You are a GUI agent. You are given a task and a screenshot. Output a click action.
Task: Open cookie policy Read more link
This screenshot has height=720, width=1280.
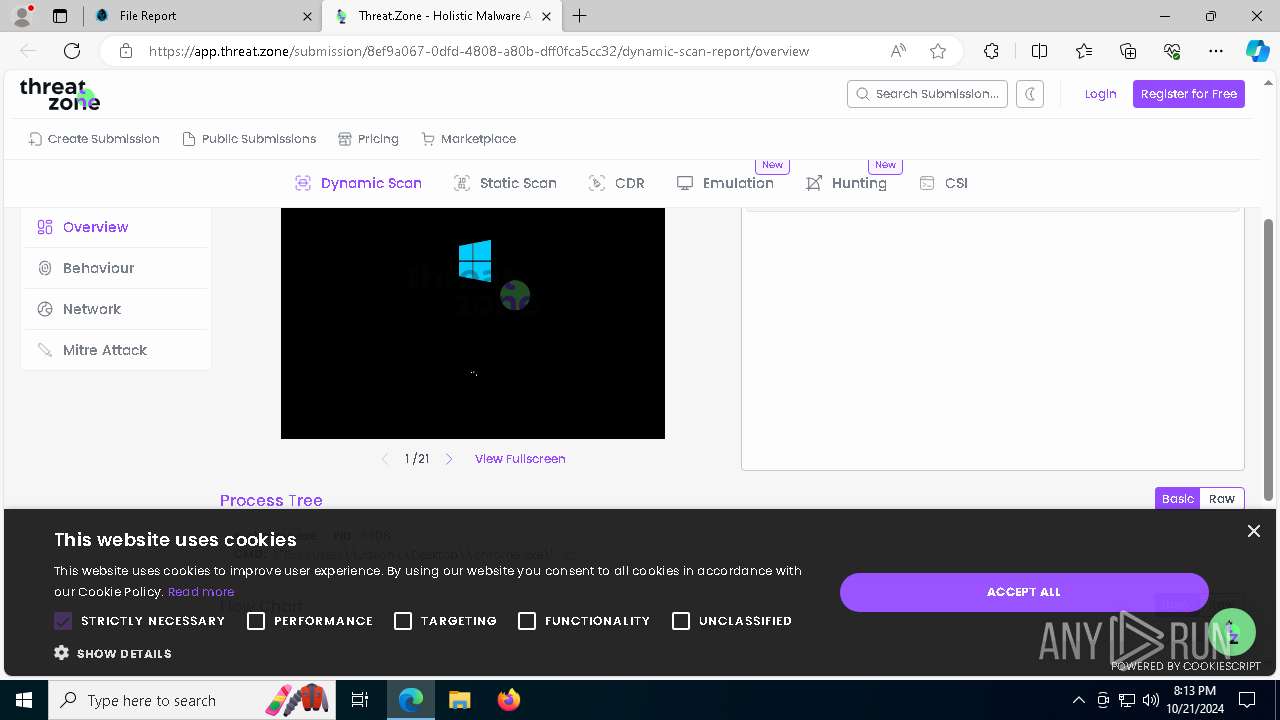pos(201,592)
